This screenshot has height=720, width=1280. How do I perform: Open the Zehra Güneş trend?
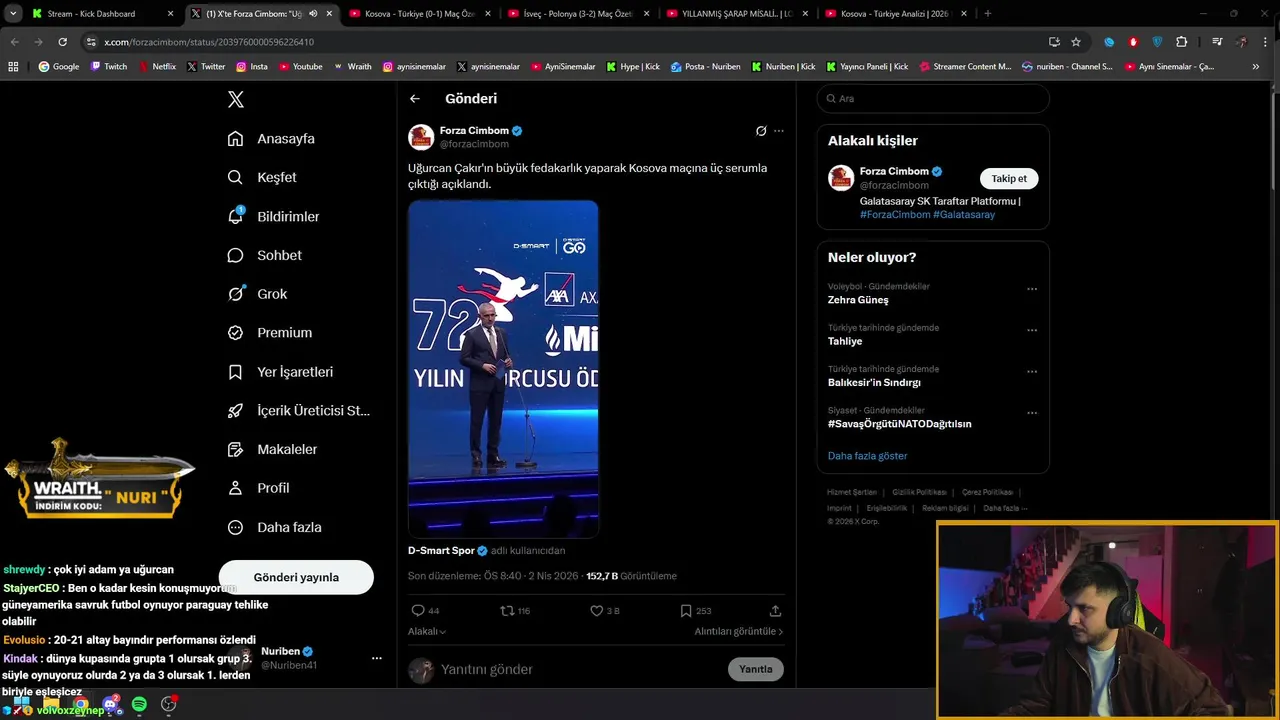(858, 300)
